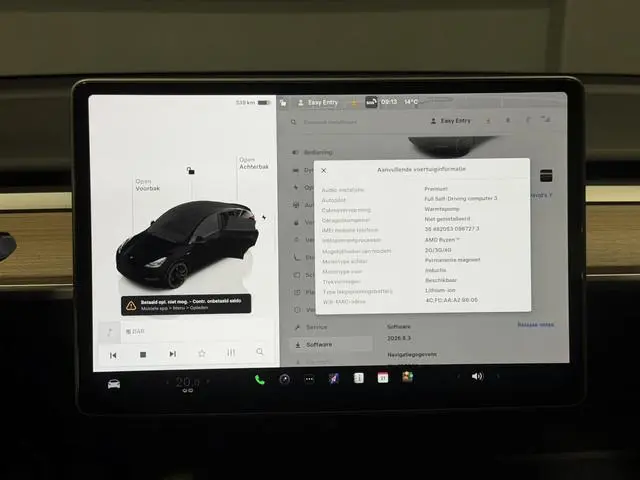The height and width of the screenshot is (480, 640).
Task: Tap the Permanente magneet value
Action: [x=453, y=260]
